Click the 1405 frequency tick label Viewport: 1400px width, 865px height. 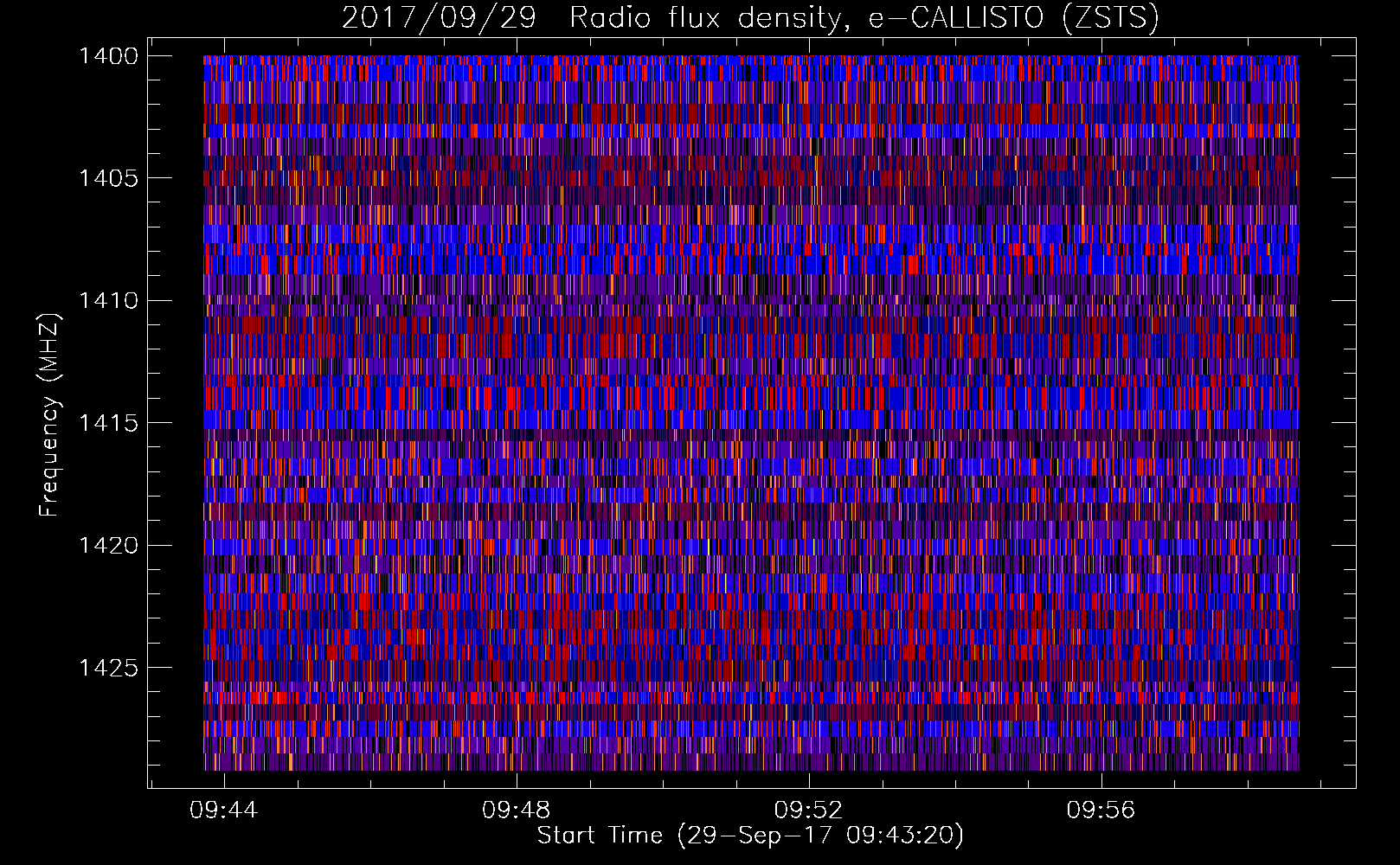[x=108, y=178]
